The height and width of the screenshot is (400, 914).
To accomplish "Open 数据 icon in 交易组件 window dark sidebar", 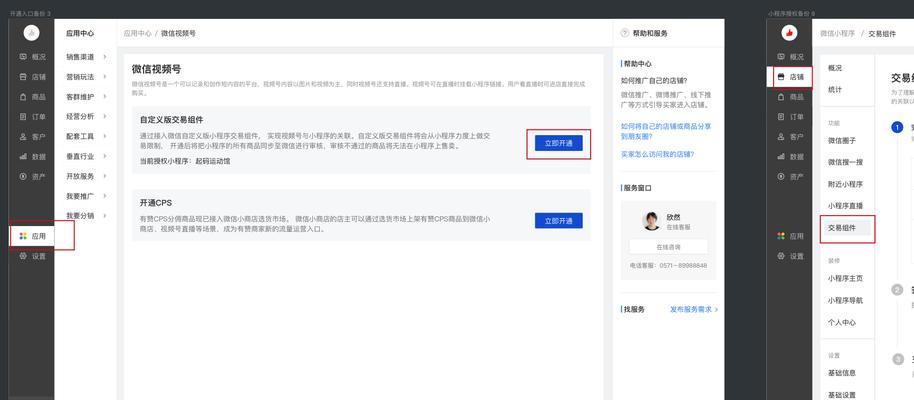I will point(782,156).
